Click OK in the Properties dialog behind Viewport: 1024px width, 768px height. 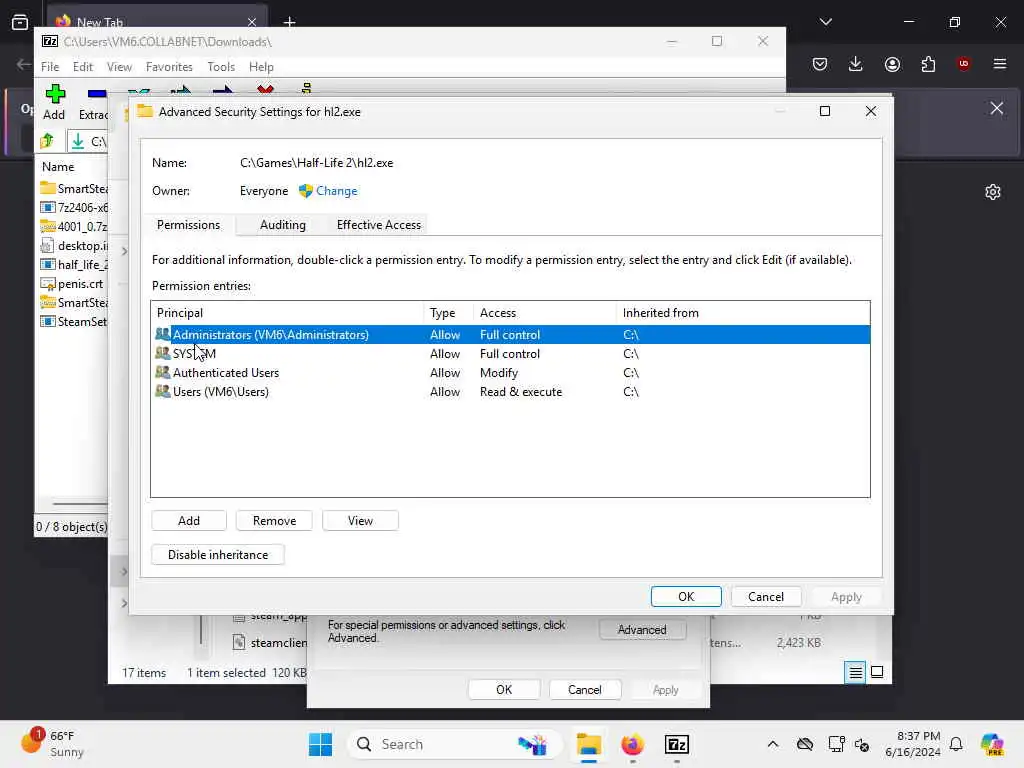[504, 690]
